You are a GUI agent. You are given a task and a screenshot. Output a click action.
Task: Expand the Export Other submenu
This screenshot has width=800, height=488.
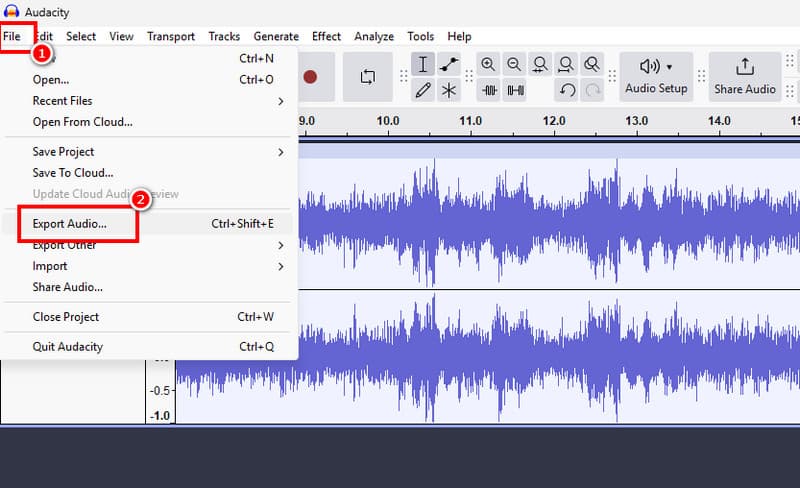[148, 246]
